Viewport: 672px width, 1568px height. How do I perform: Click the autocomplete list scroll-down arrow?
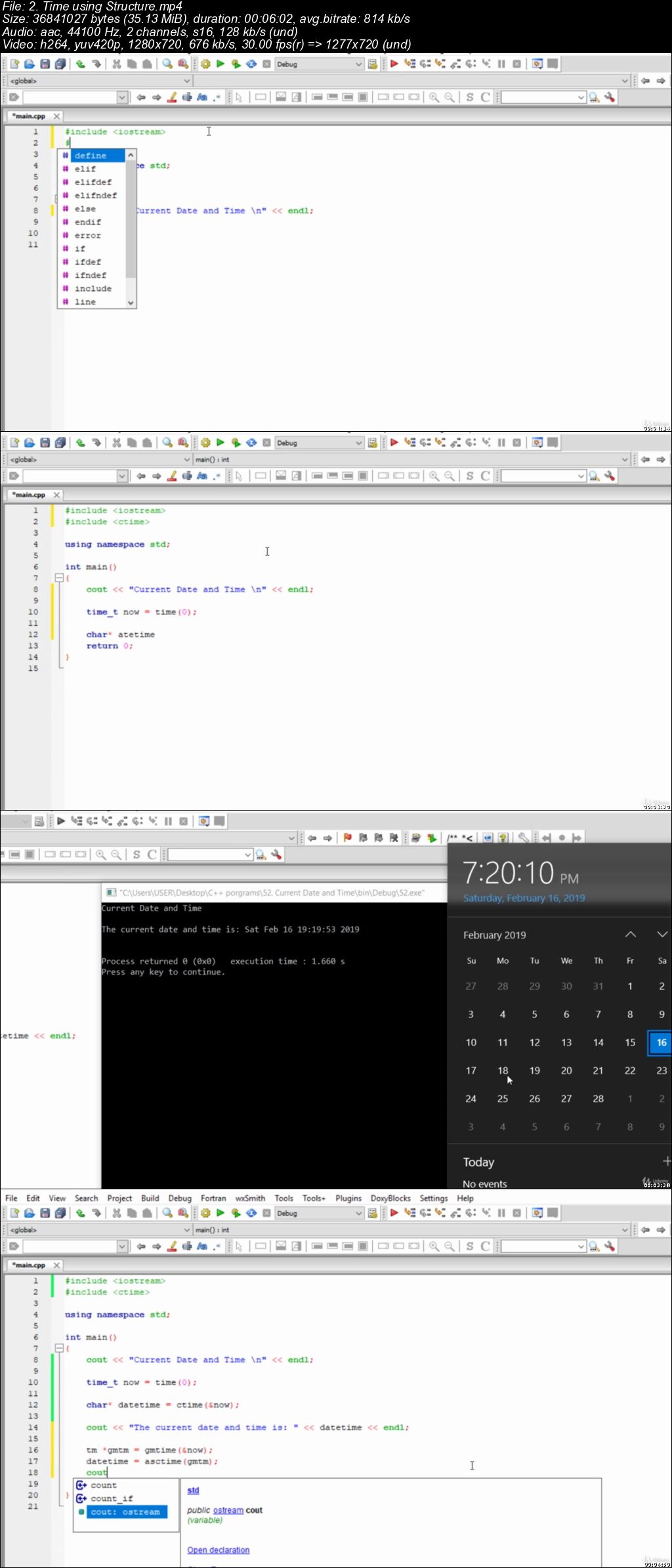131,303
